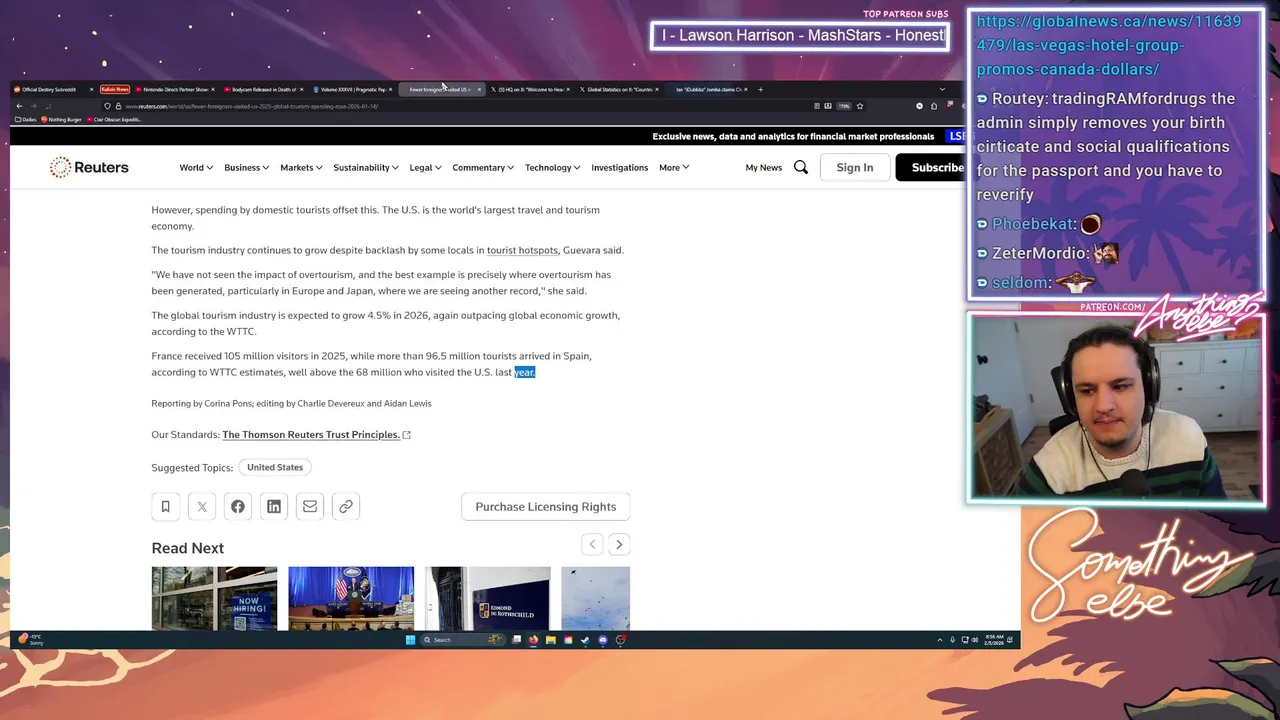1280x720 pixels.
Task: Expand the Sustainability menu
Action: coord(366,168)
